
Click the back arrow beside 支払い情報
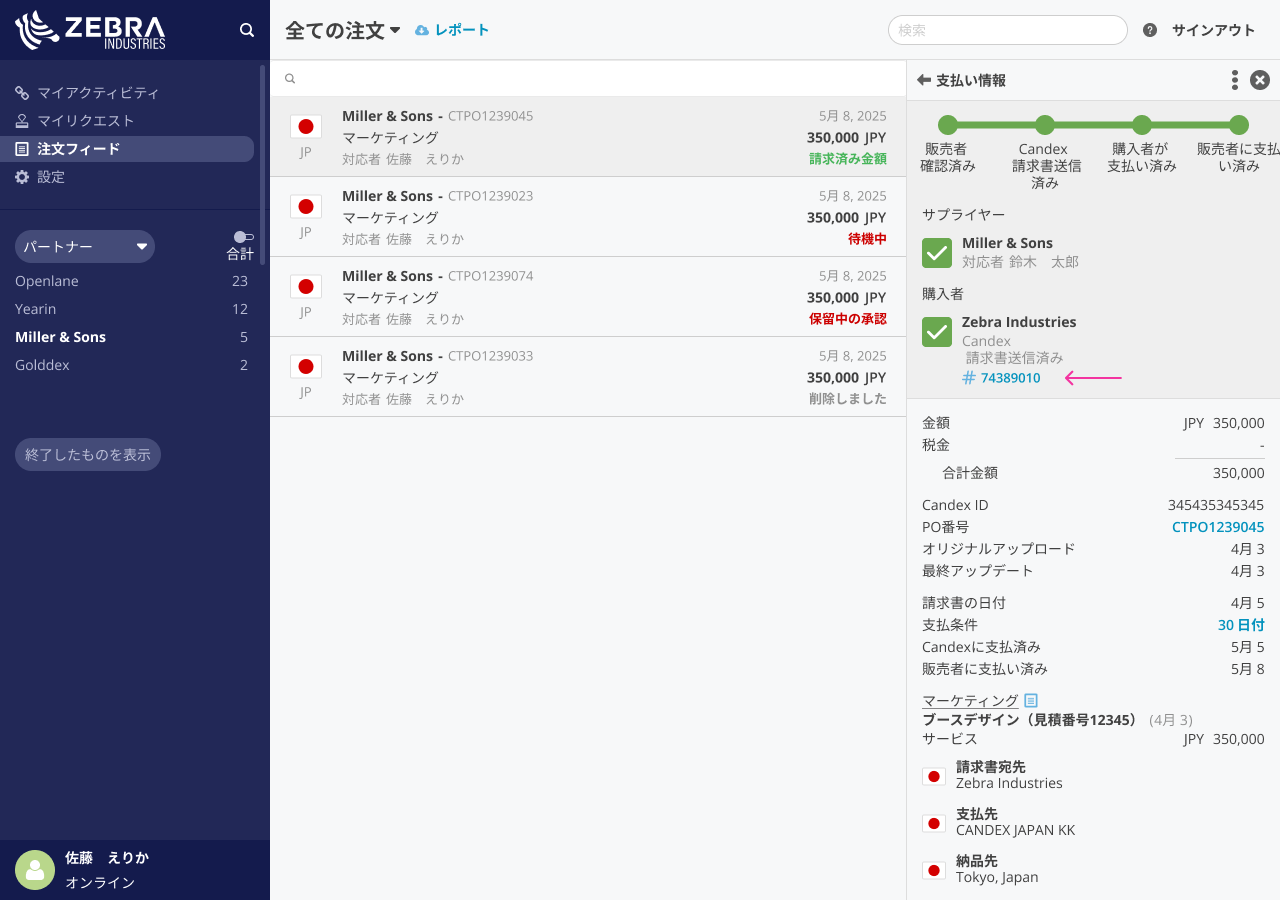click(x=923, y=80)
